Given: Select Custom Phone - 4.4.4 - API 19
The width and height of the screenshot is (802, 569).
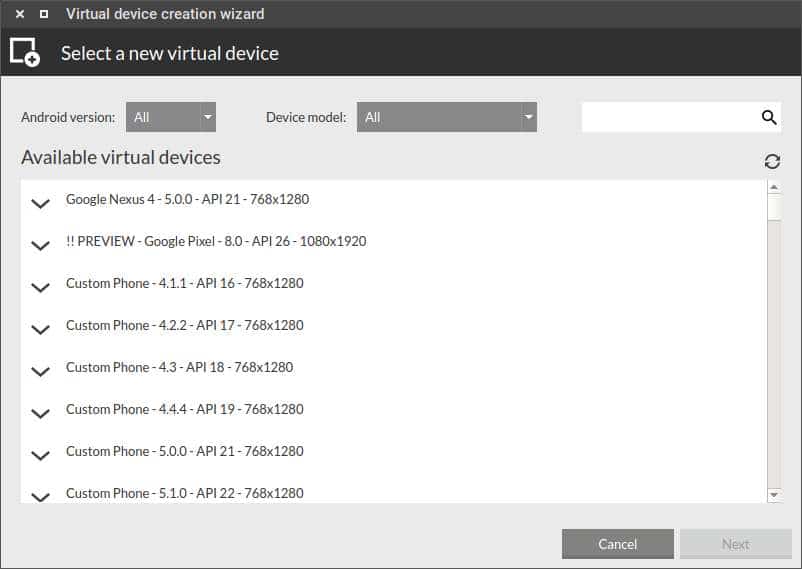Looking at the screenshot, I should pyautogui.click(x=185, y=409).
